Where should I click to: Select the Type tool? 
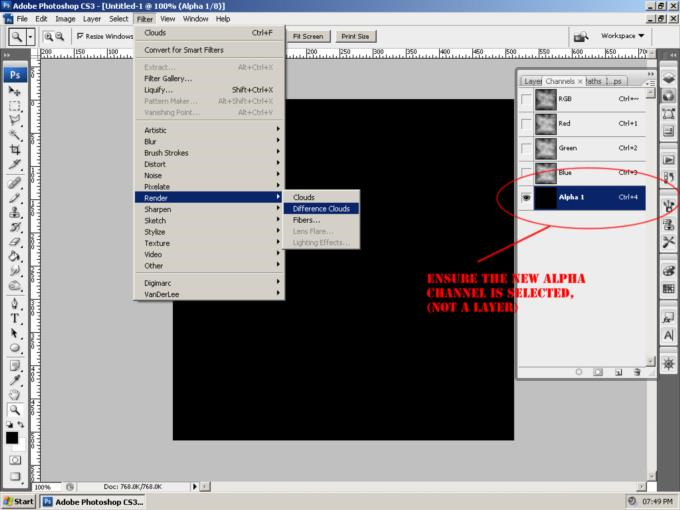tap(15, 318)
